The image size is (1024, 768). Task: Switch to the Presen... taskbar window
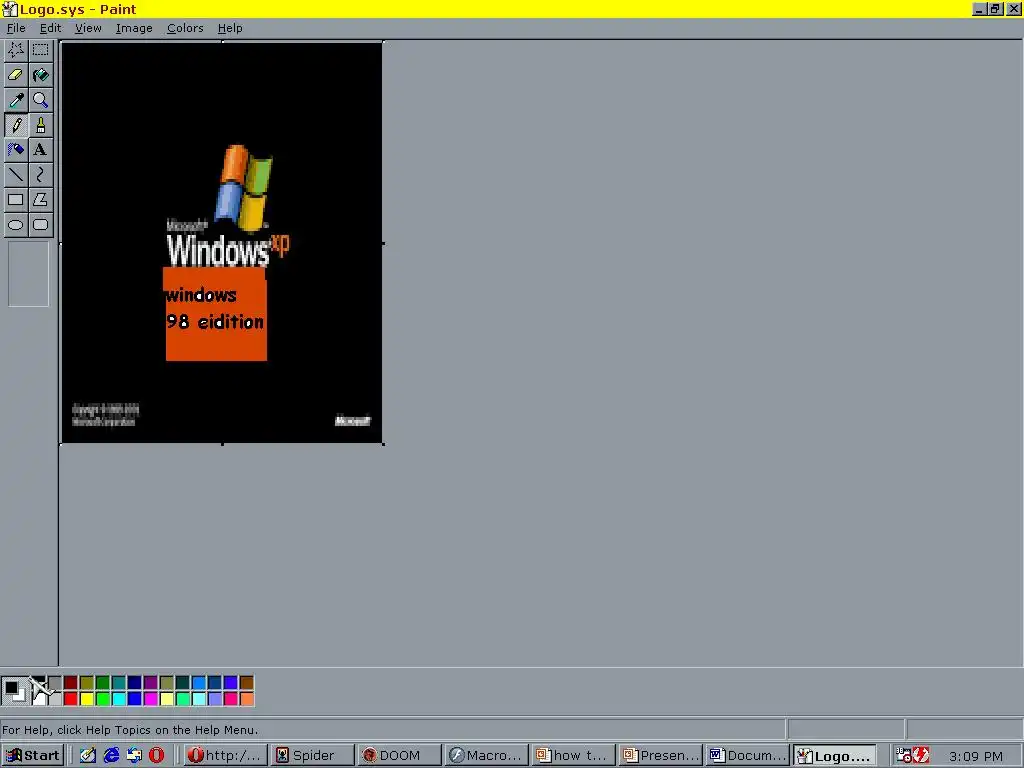pyautogui.click(x=660, y=756)
